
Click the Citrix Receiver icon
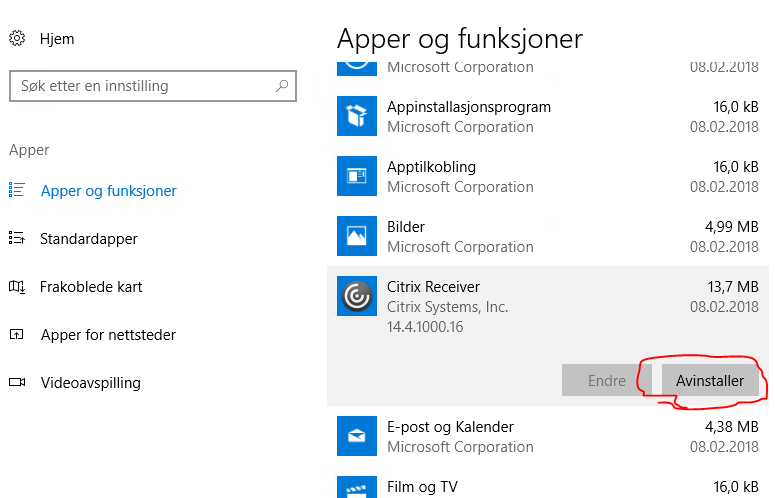tap(357, 296)
